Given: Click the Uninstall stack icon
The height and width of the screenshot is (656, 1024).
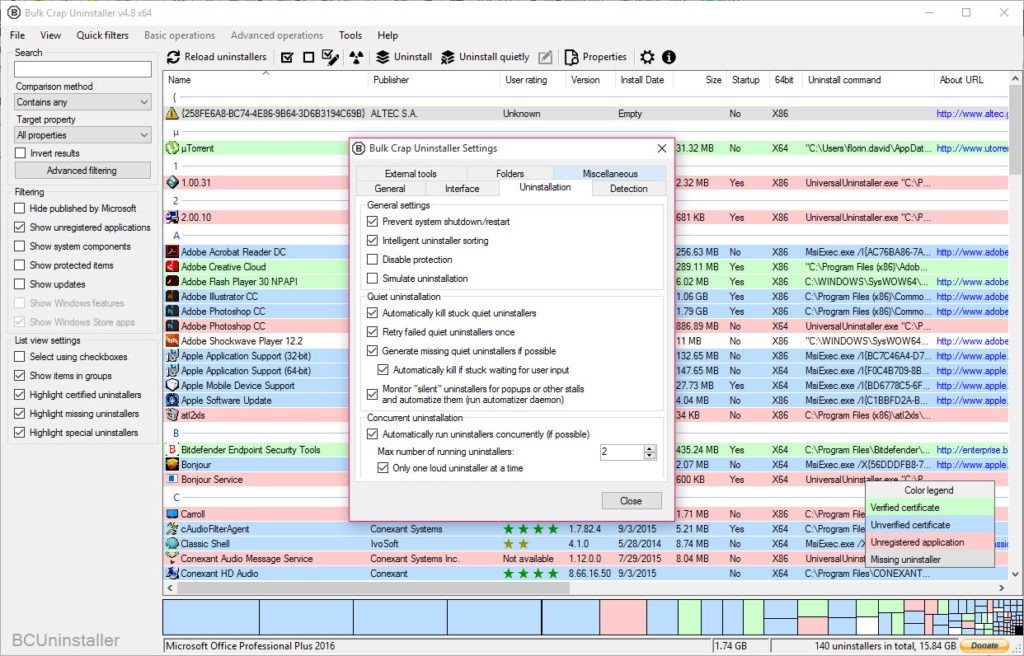Looking at the screenshot, I should tap(383, 57).
